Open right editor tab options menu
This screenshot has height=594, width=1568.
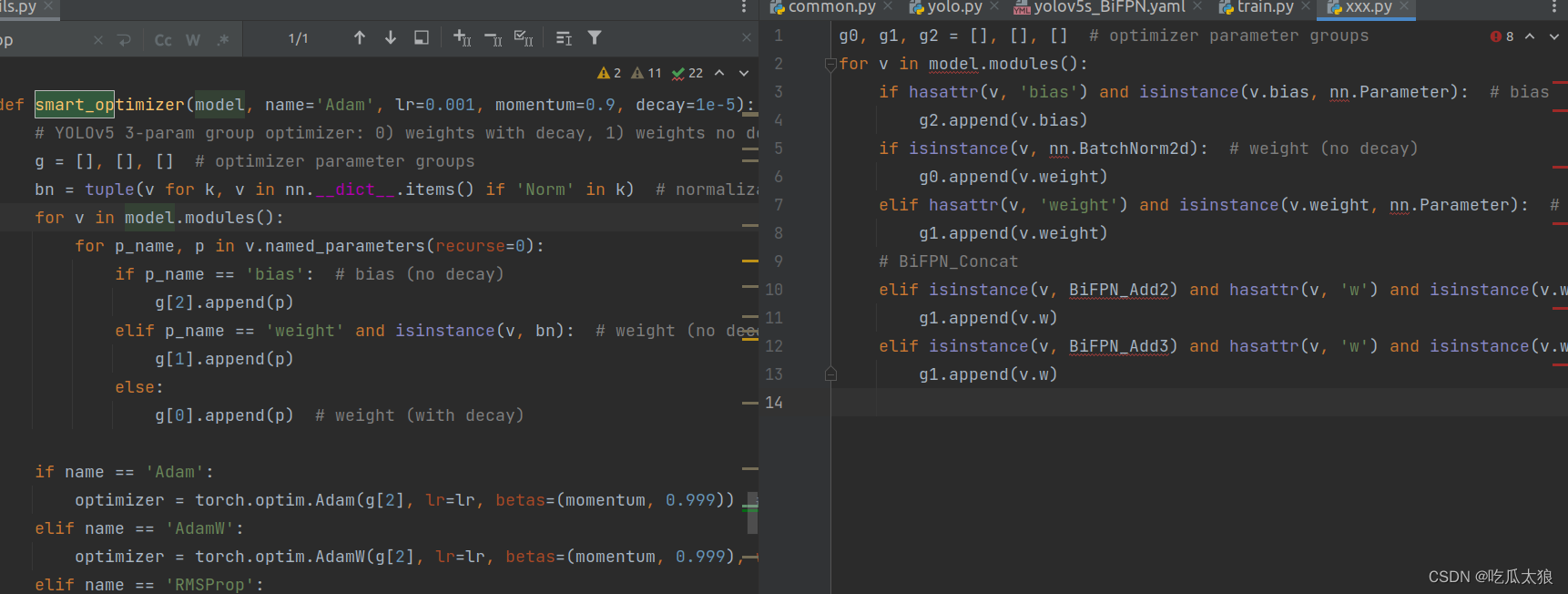point(1553,7)
